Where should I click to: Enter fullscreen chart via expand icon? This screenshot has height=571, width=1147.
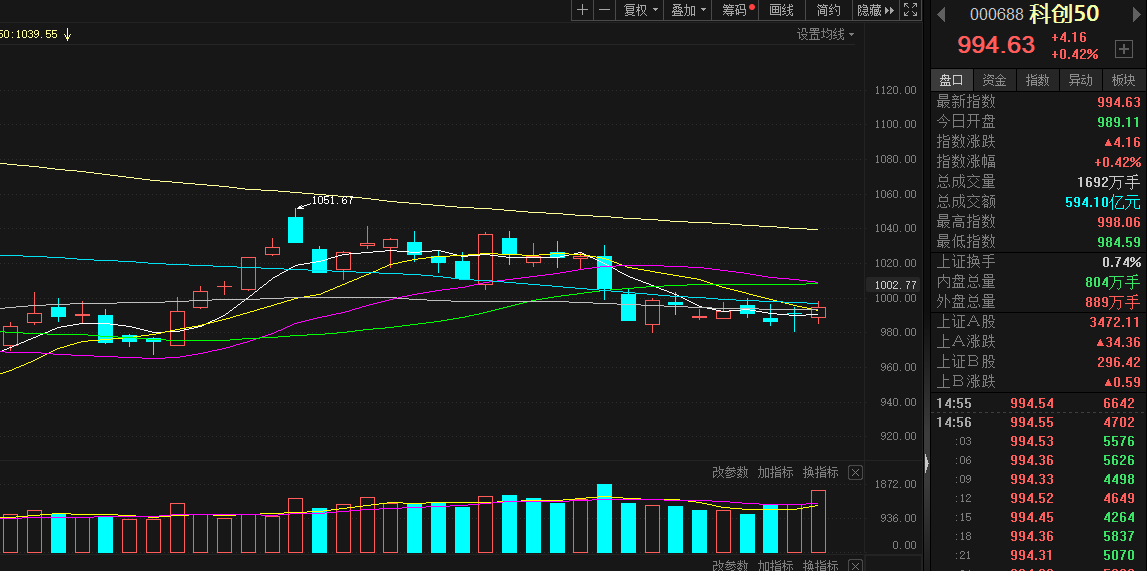click(x=910, y=10)
